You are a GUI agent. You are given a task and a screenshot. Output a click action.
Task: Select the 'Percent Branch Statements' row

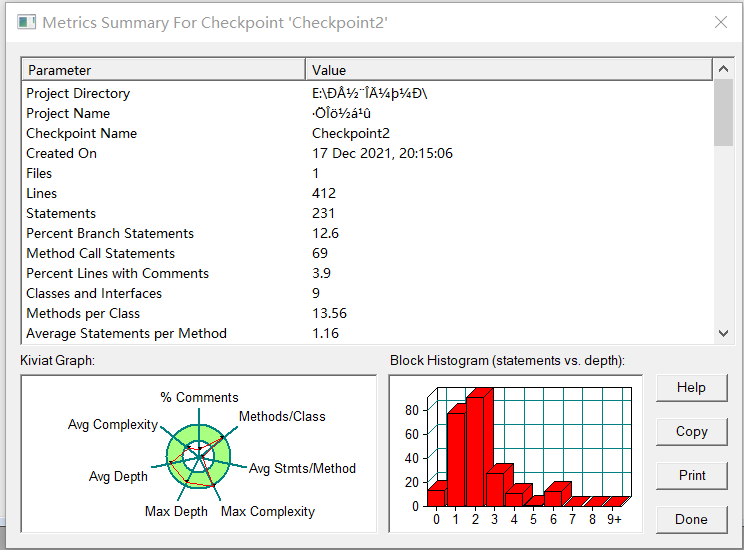coord(368,233)
